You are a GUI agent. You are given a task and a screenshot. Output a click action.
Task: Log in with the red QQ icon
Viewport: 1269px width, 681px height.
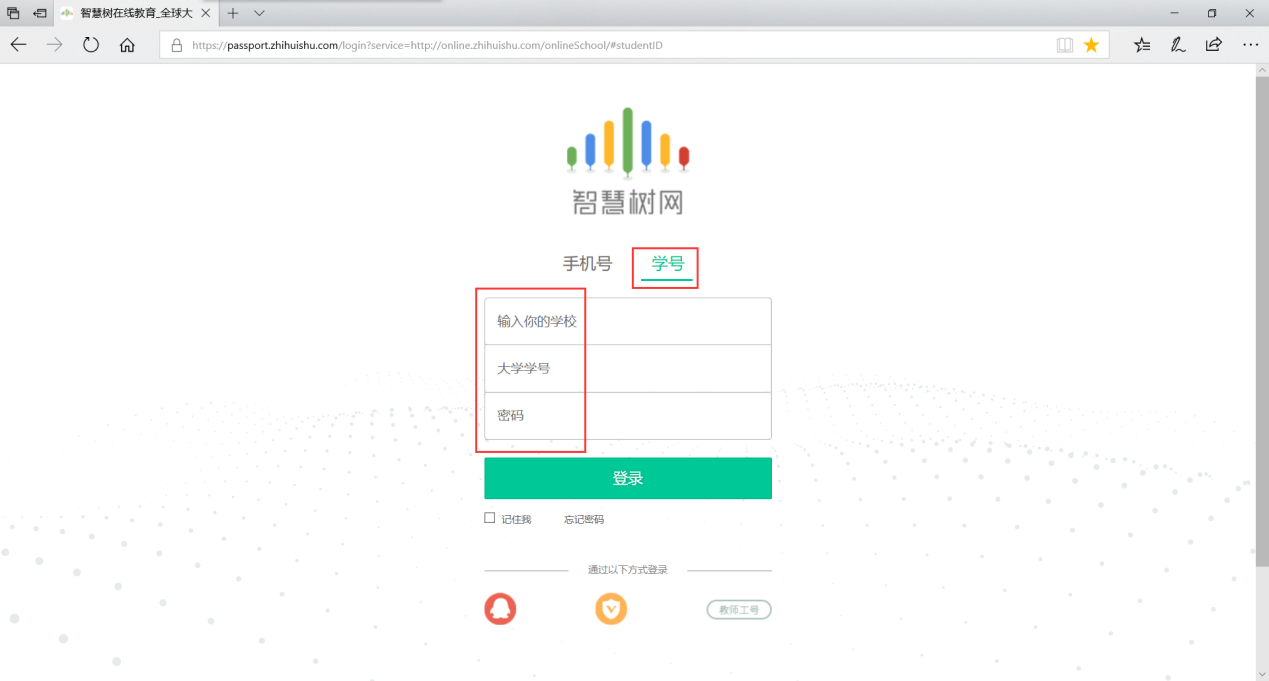pyautogui.click(x=501, y=609)
